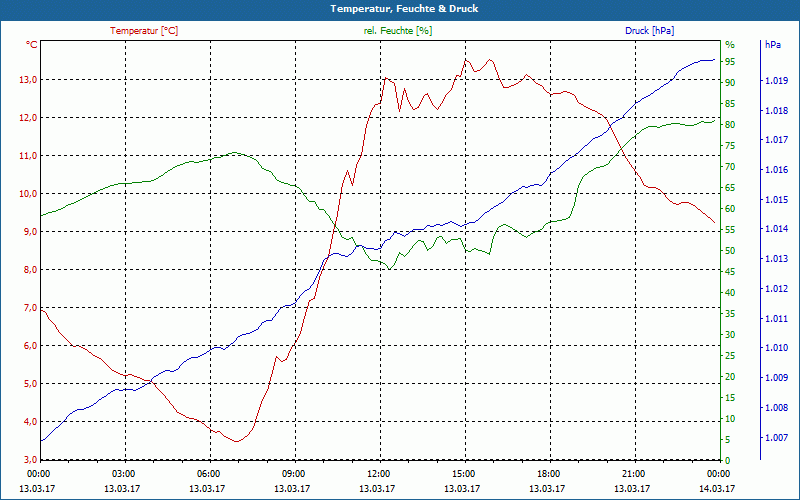Click the '1.009' pressure axis value

tap(776, 378)
